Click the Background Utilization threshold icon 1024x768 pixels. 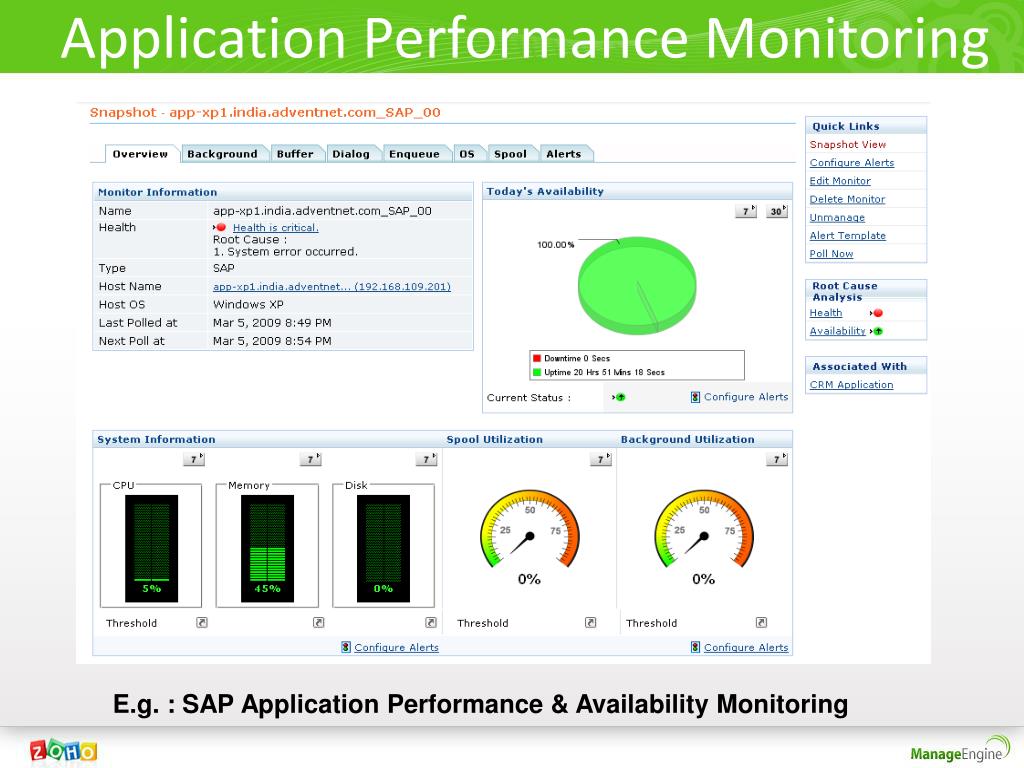point(761,622)
